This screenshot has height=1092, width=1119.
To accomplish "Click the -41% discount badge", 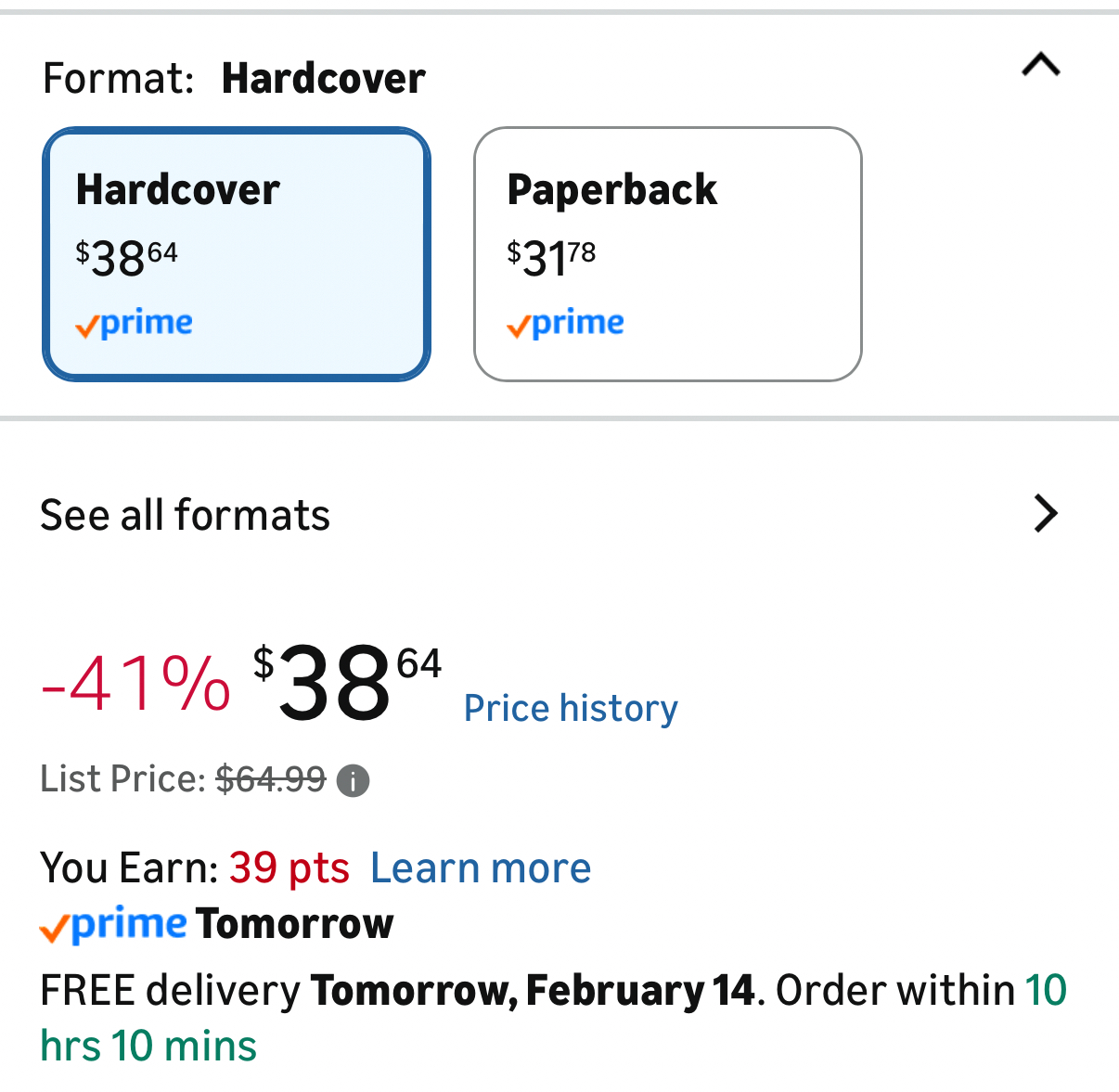I will click(135, 685).
